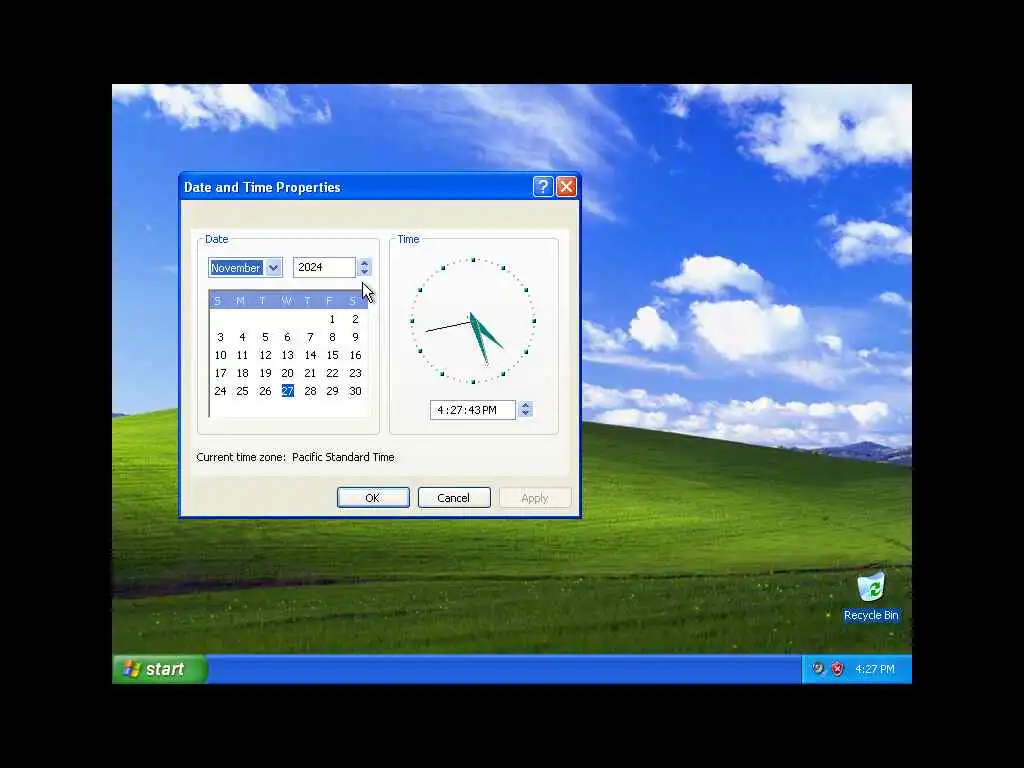Click the Windows Start button
Image resolution: width=1024 pixels, height=768 pixels.
coord(160,669)
